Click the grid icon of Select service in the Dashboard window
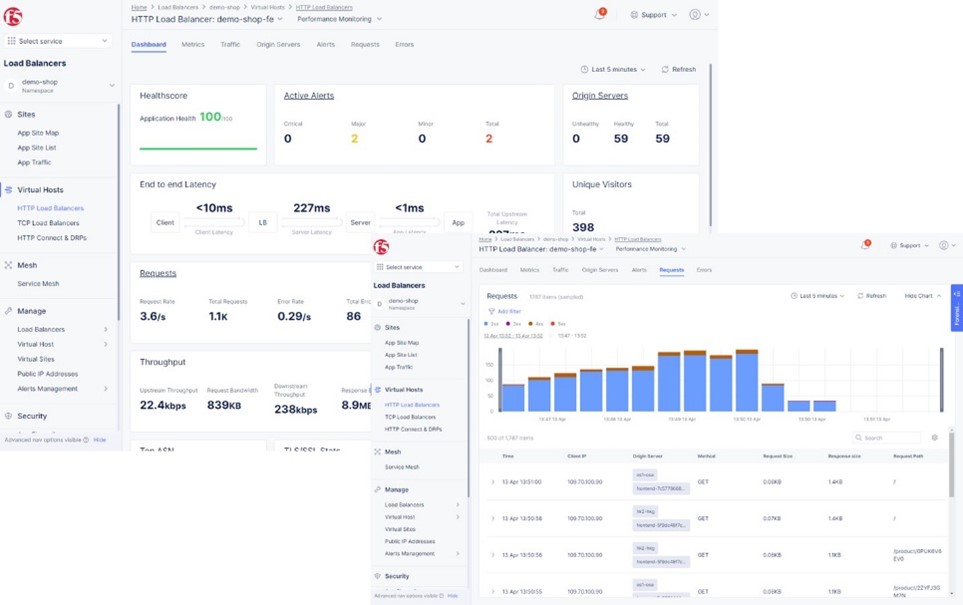Image resolution: width=963 pixels, height=605 pixels. pyautogui.click(x=11, y=41)
